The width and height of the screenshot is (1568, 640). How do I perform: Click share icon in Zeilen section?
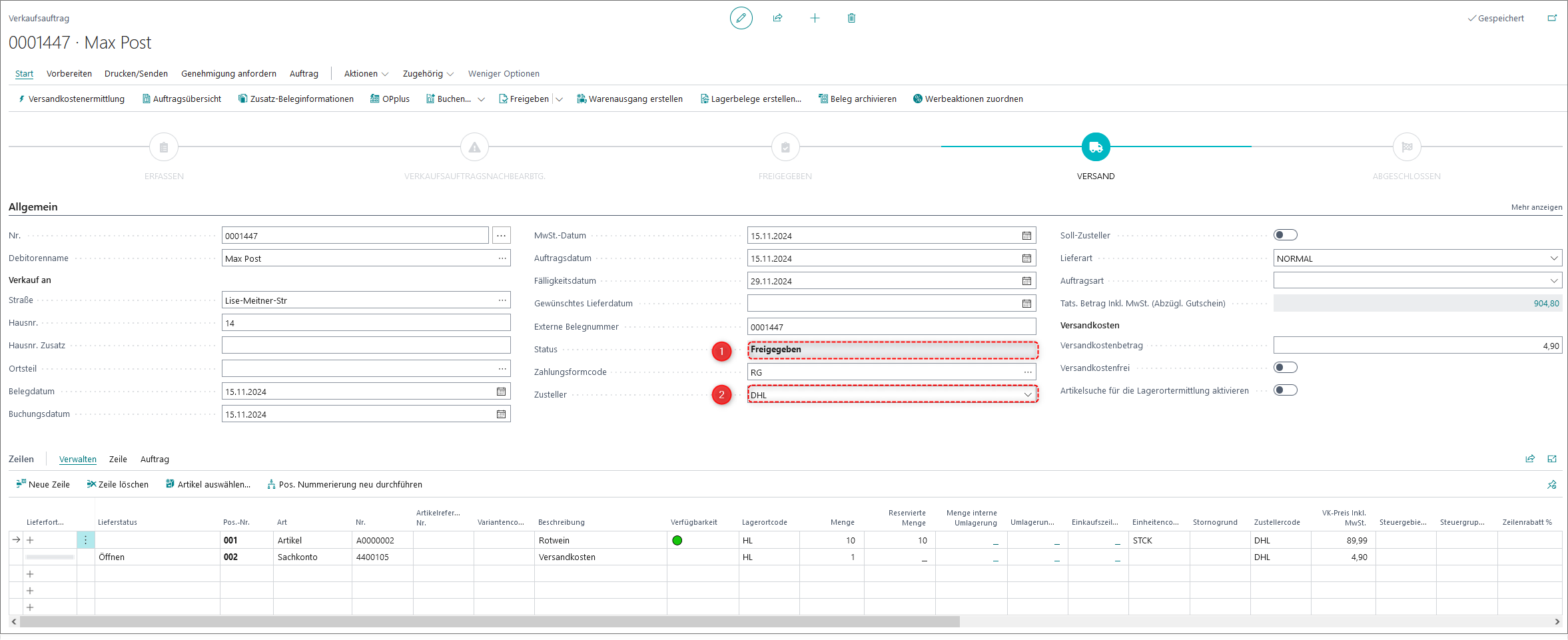(x=1530, y=459)
